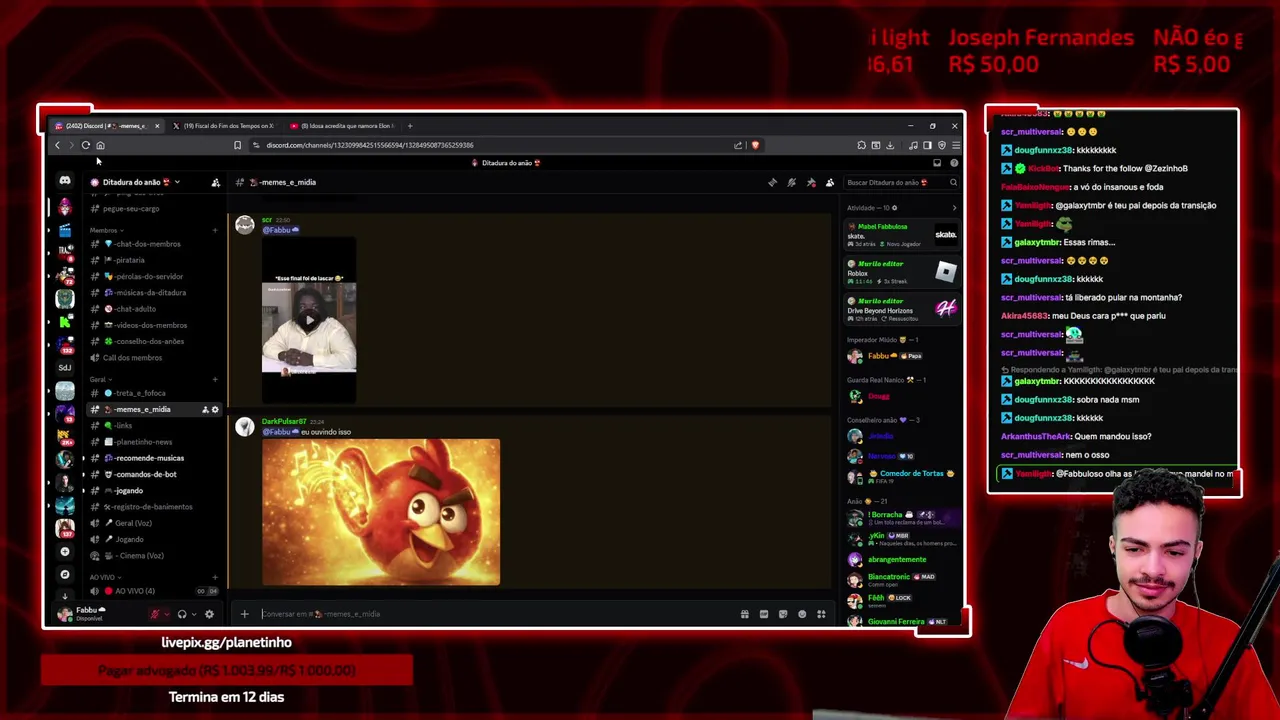Viewport: 1280px width, 720px height.
Task: Open browser downloads icon
Action: tap(890, 145)
